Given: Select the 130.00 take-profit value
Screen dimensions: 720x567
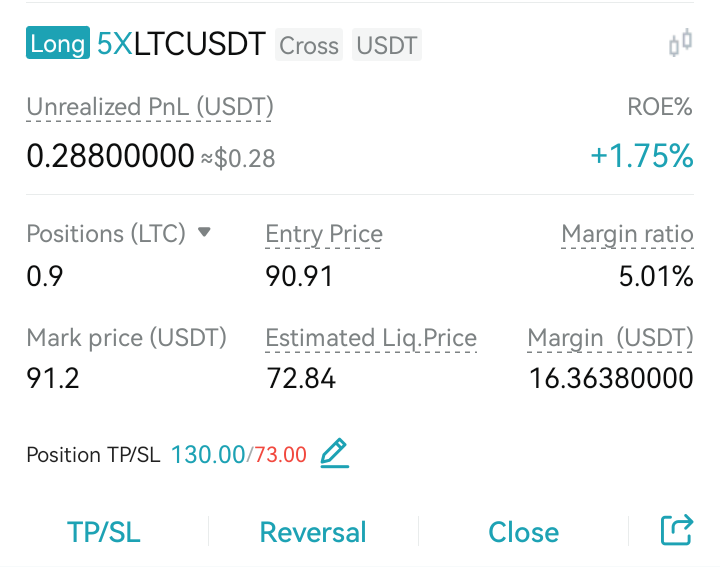Looking at the screenshot, I should 208,455.
